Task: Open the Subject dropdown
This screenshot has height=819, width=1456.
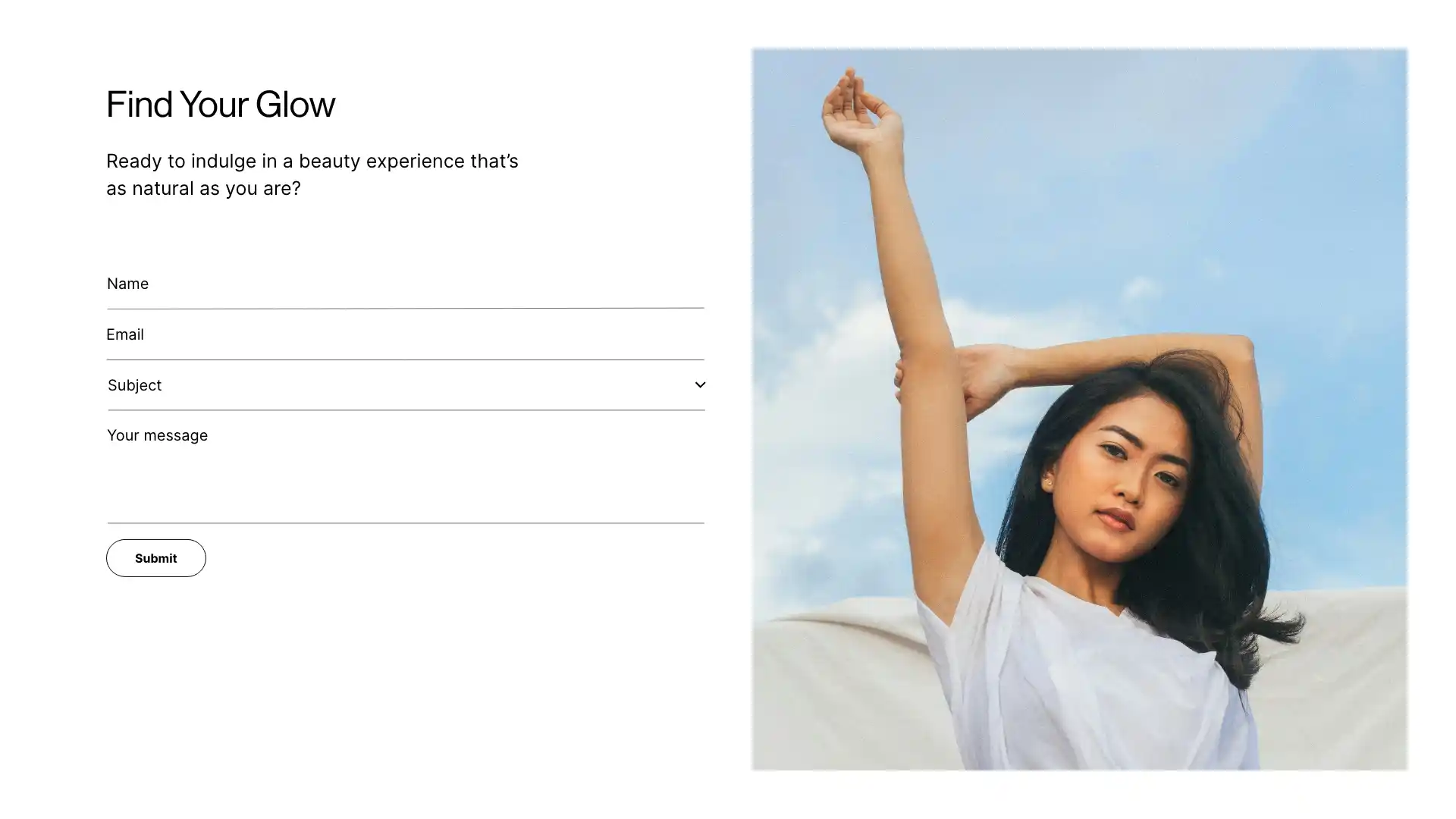Action: coord(406,385)
